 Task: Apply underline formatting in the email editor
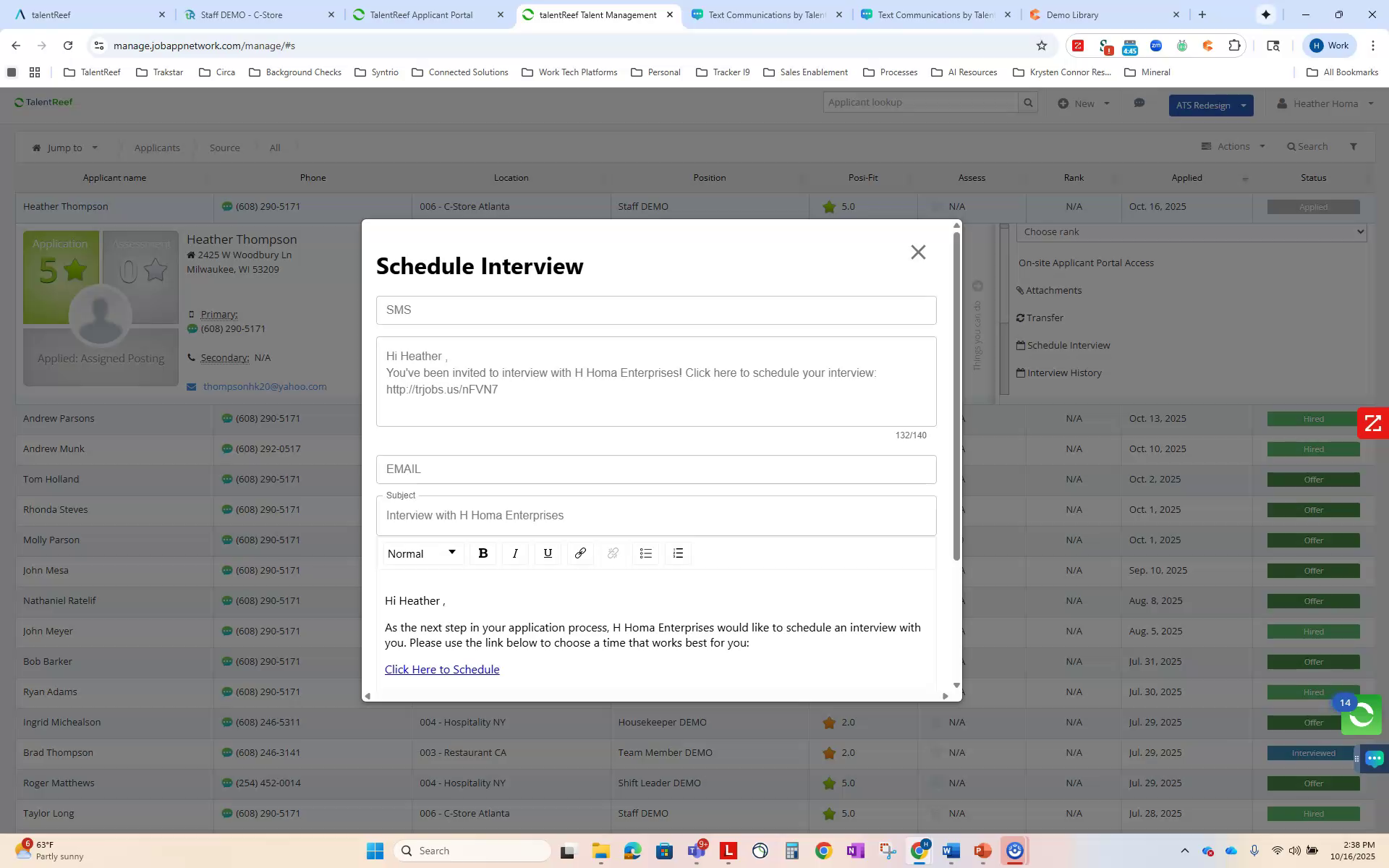click(x=548, y=553)
